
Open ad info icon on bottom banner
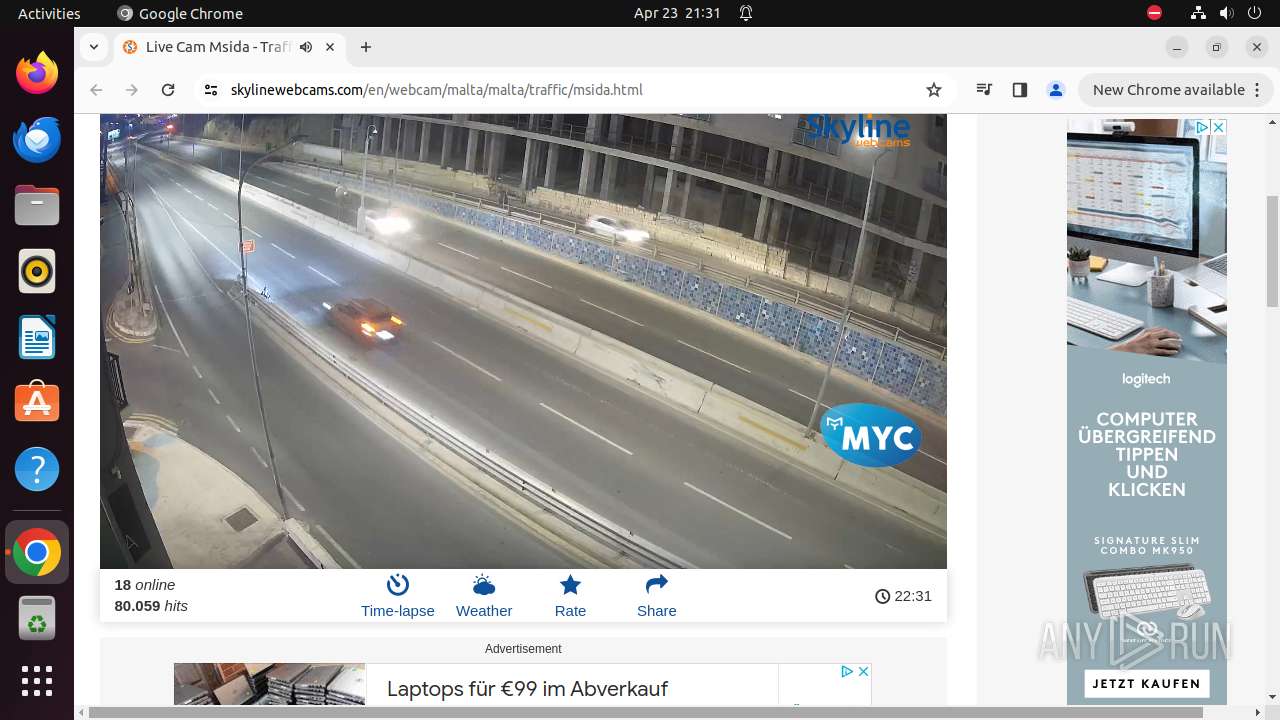846,672
